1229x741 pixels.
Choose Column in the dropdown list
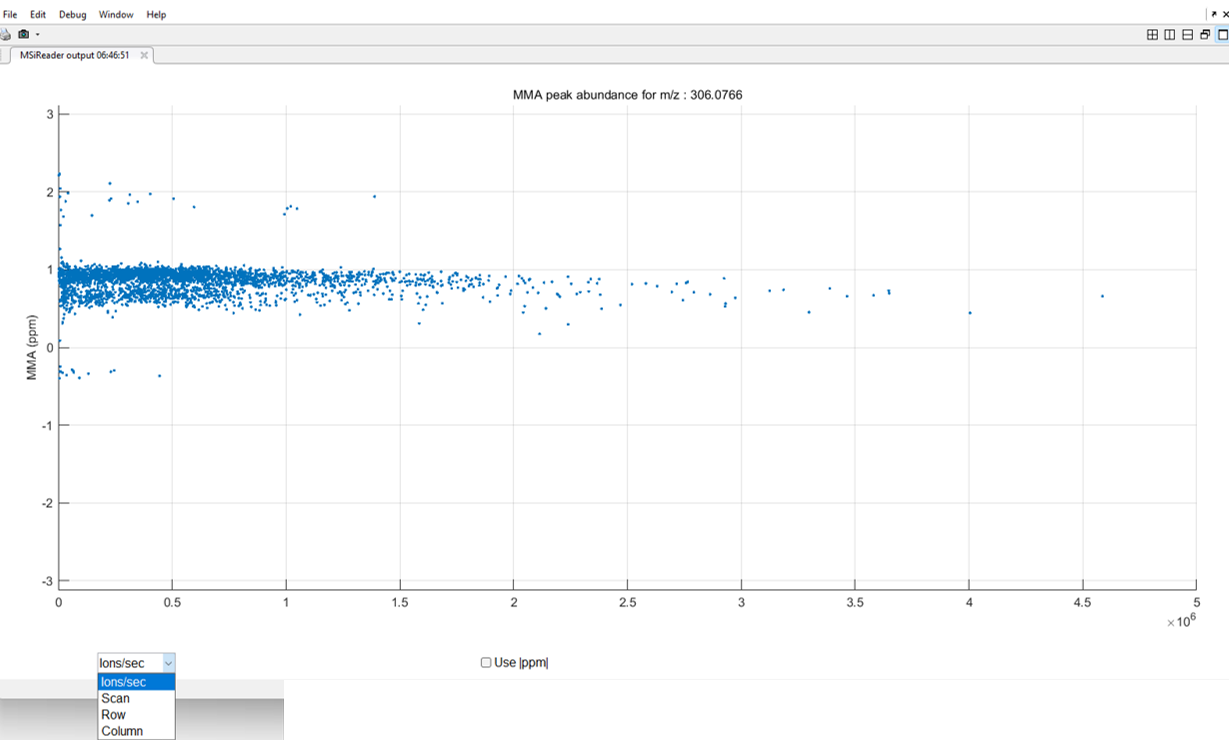(x=136, y=731)
